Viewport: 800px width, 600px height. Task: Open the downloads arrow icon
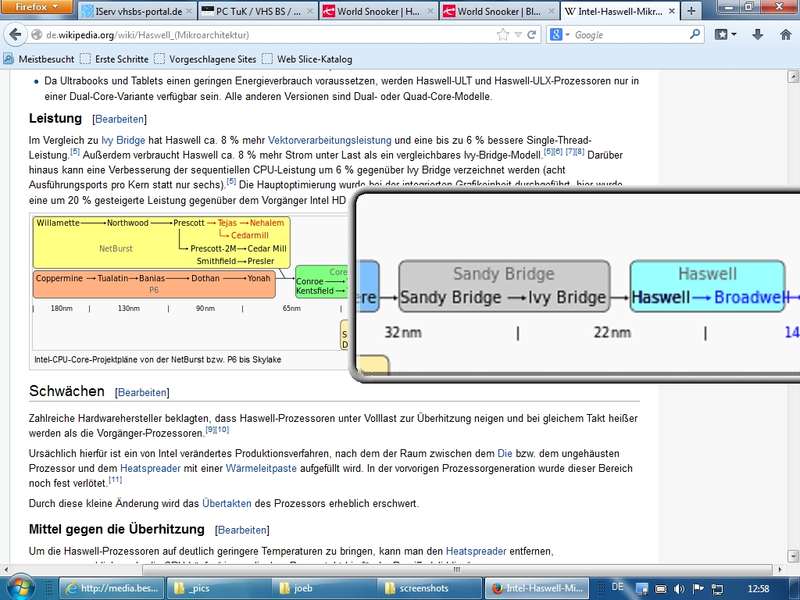[x=757, y=35]
